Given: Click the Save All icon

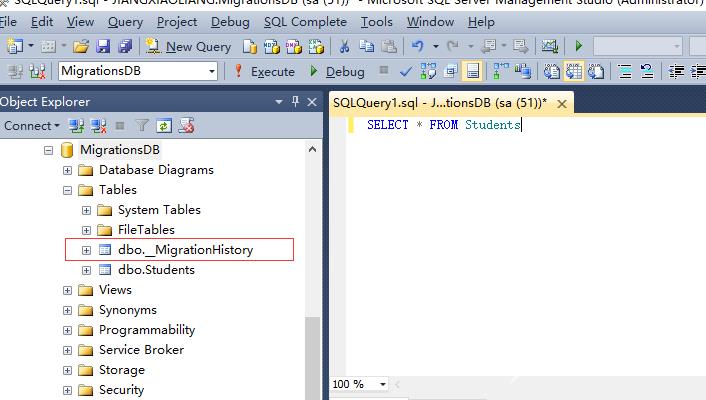Looking at the screenshot, I should point(125,46).
